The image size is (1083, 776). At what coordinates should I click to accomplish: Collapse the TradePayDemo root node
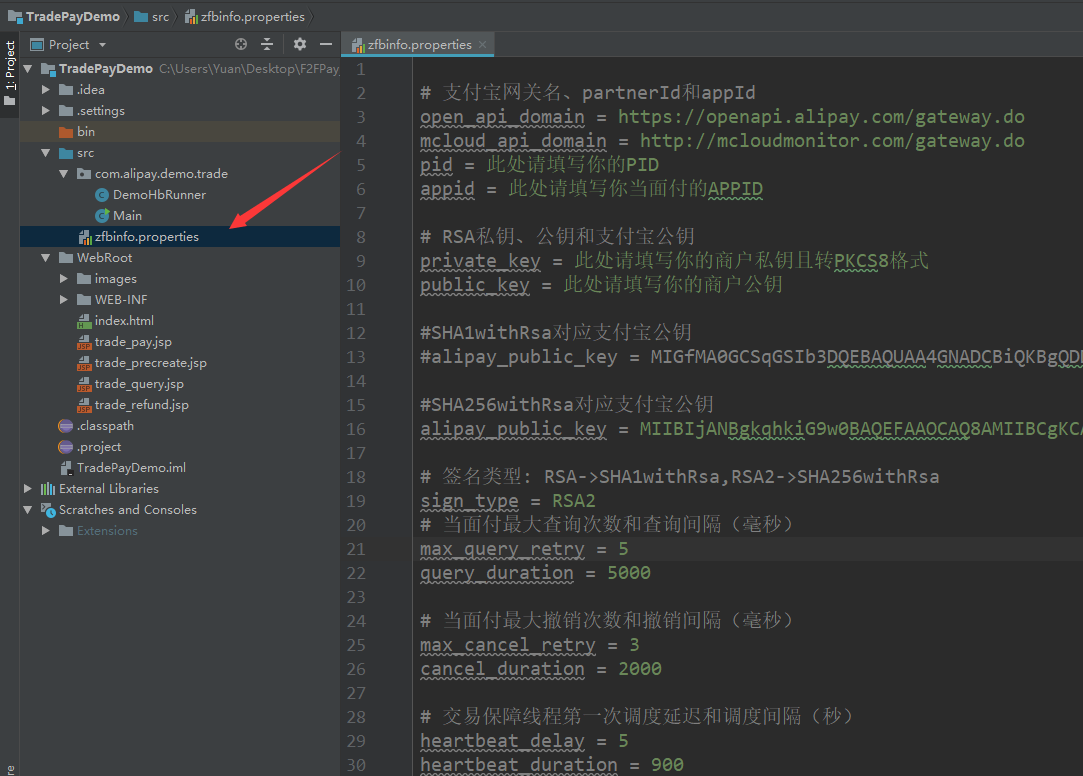pos(28,68)
